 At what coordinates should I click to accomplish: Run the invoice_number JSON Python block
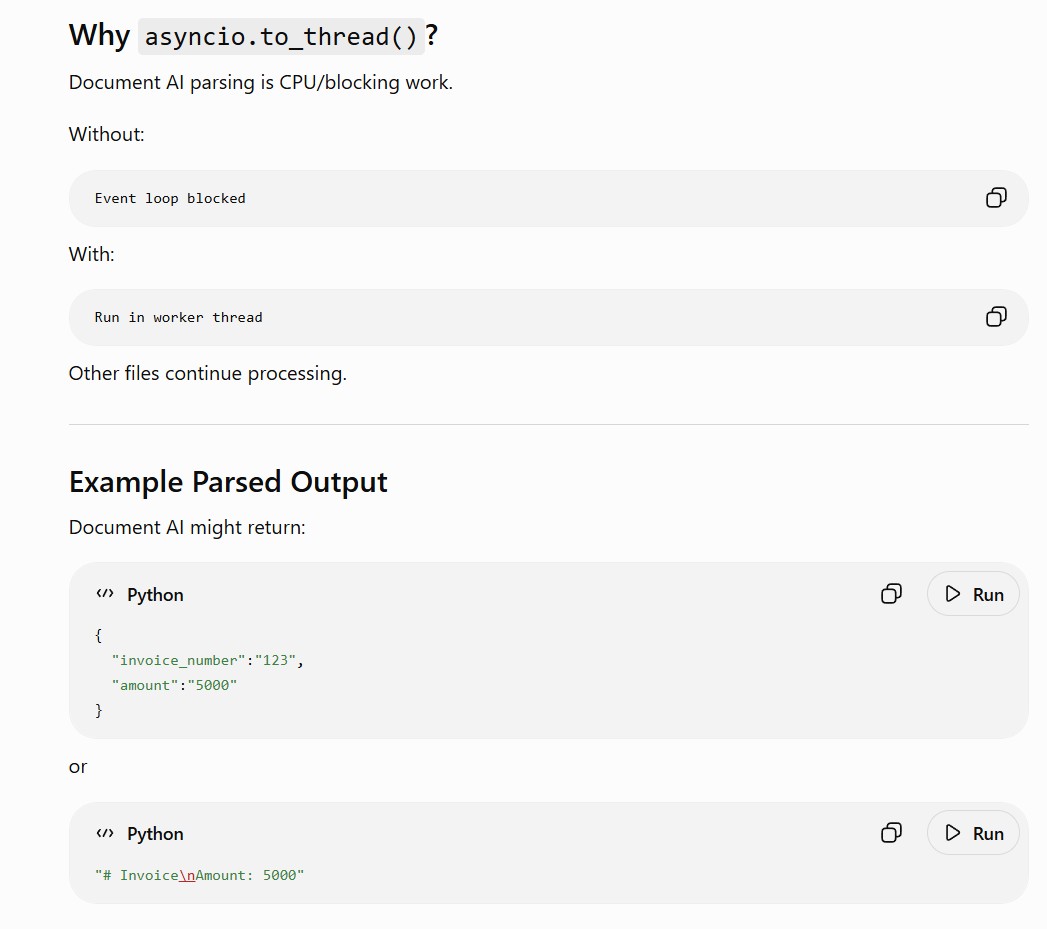pos(973,594)
